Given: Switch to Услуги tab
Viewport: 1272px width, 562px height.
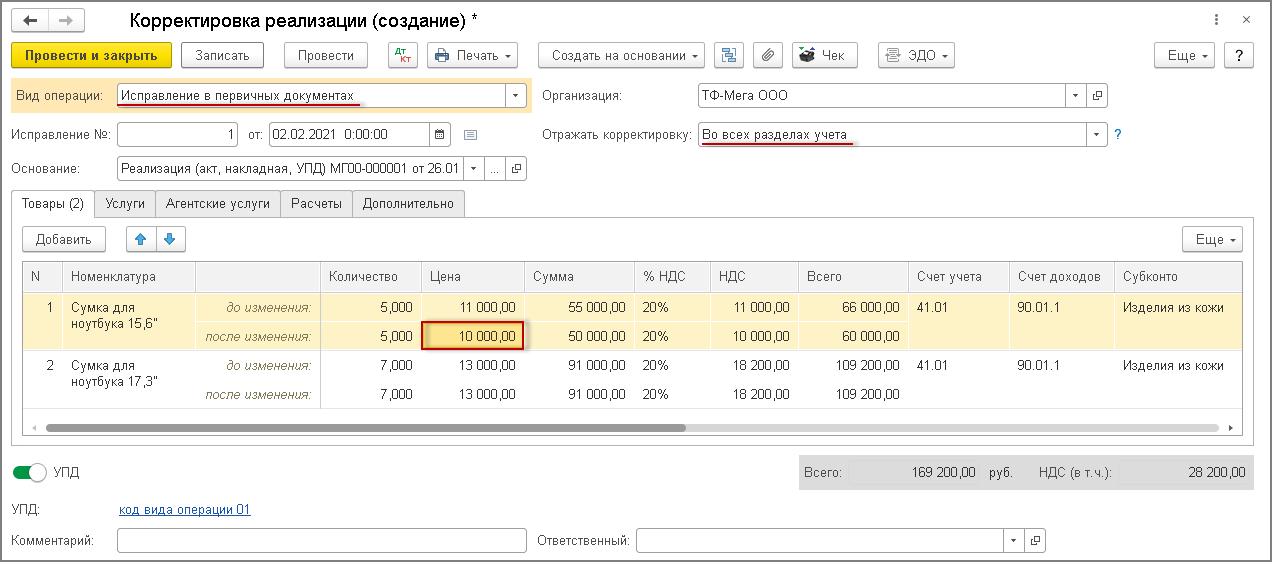Looking at the screenshot, I should point(125,204).
